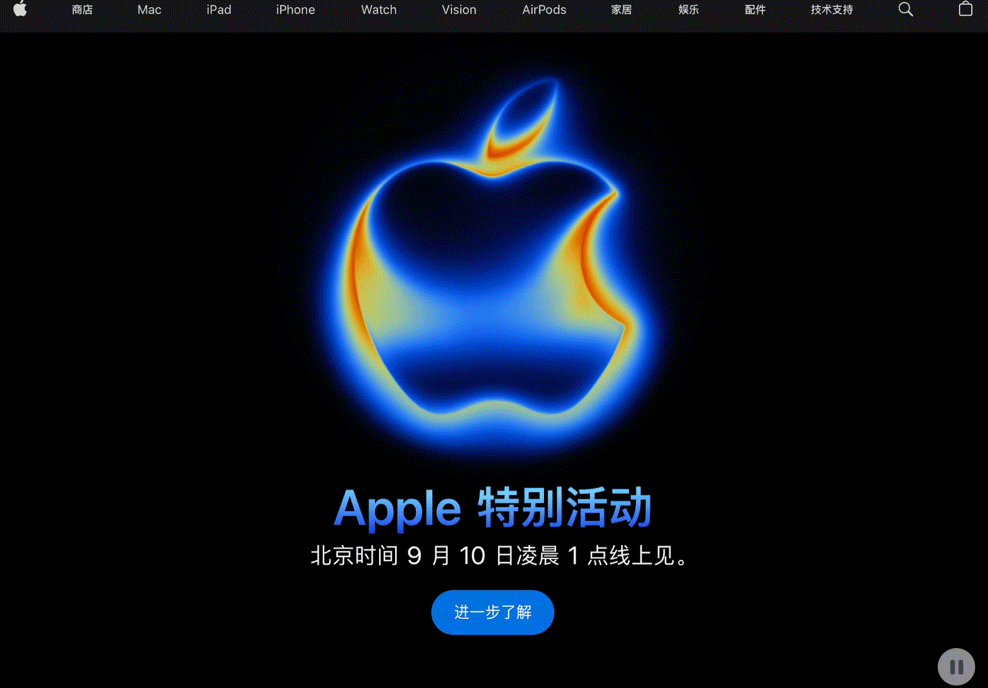This screenshot has width=988, height=688.
Task: Open the Watch menu item
Action: [379, 10]
